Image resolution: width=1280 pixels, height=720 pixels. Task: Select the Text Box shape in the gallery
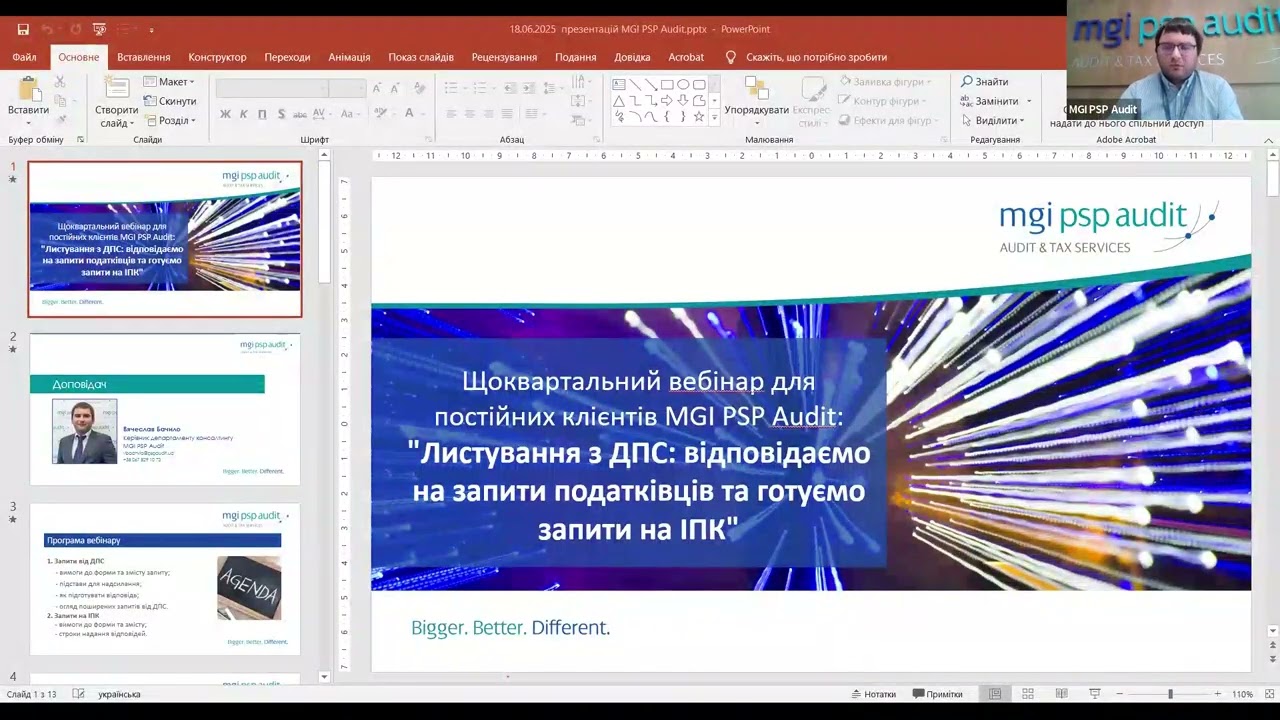tap(619, 84)
